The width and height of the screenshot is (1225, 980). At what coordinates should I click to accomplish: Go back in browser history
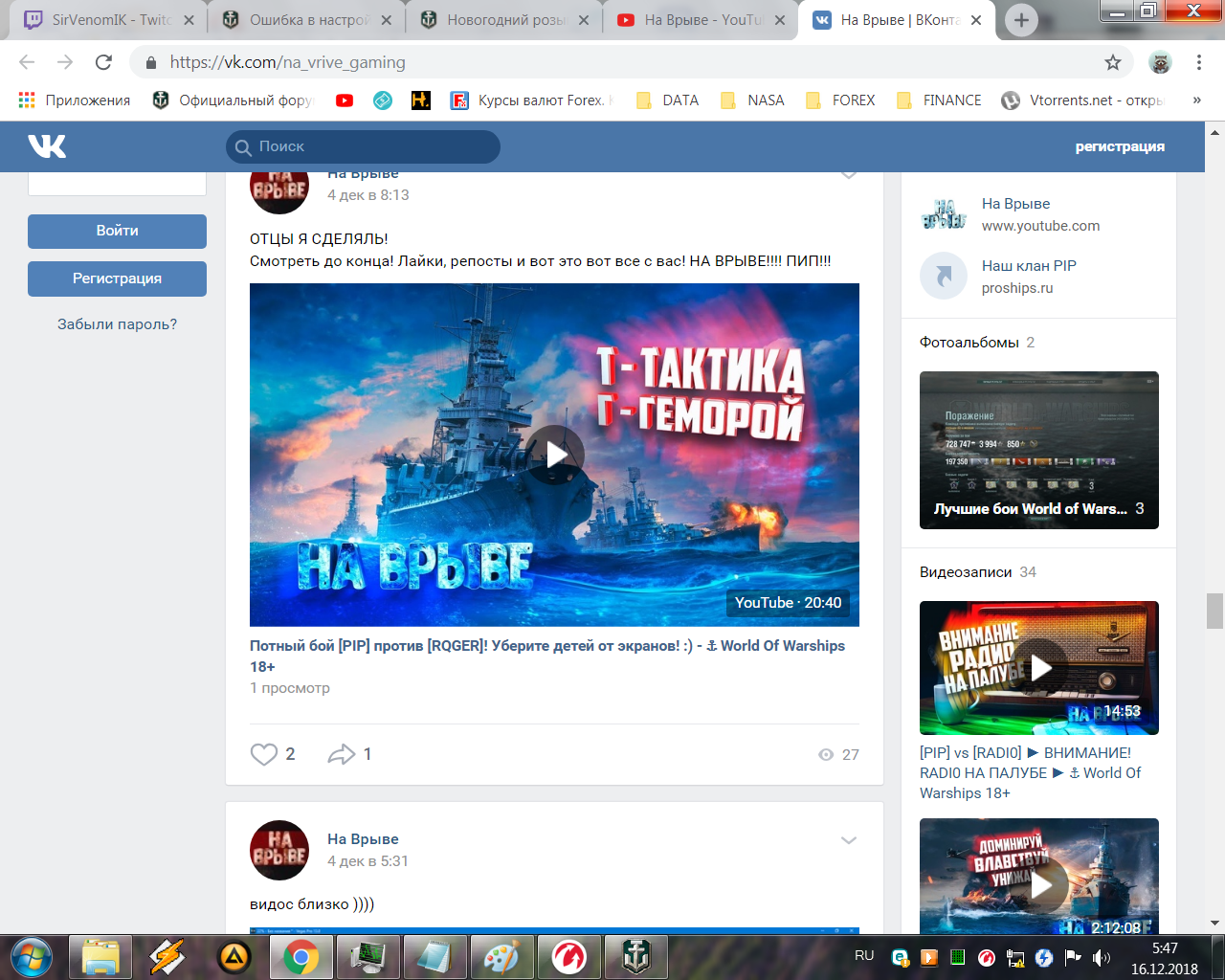[x=27, y=62]
